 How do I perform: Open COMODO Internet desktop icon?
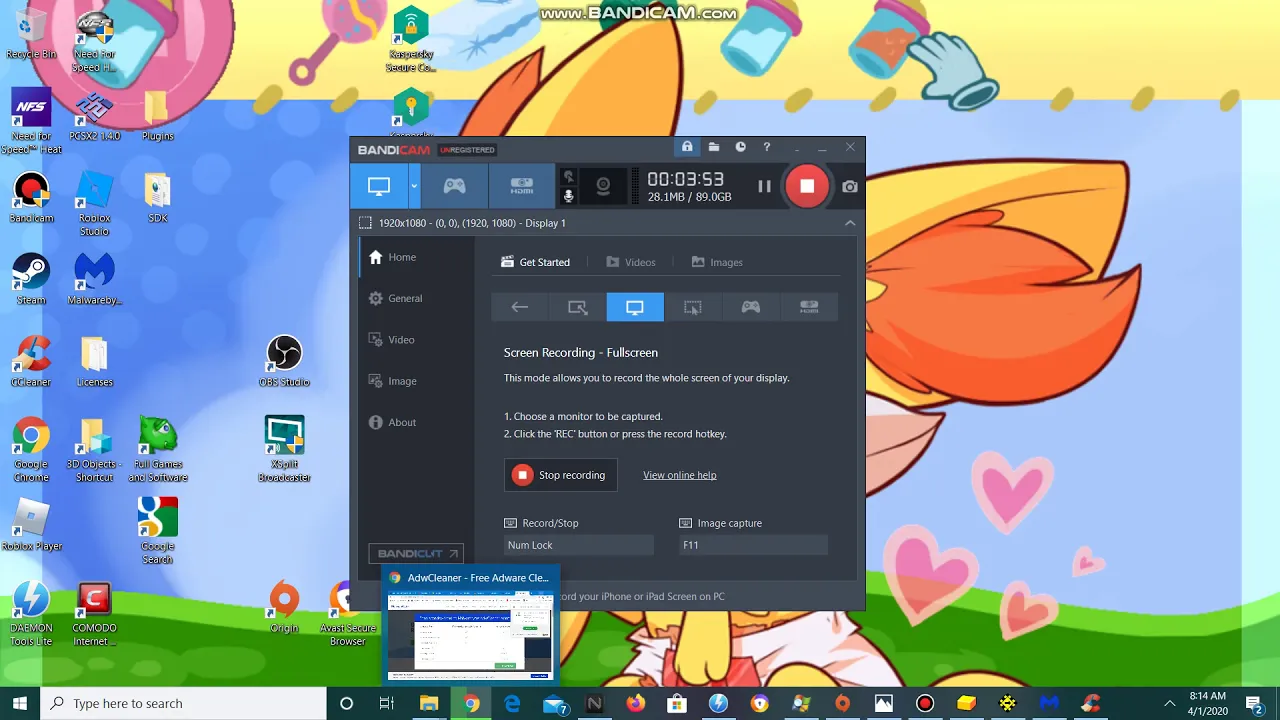(94, 614)
